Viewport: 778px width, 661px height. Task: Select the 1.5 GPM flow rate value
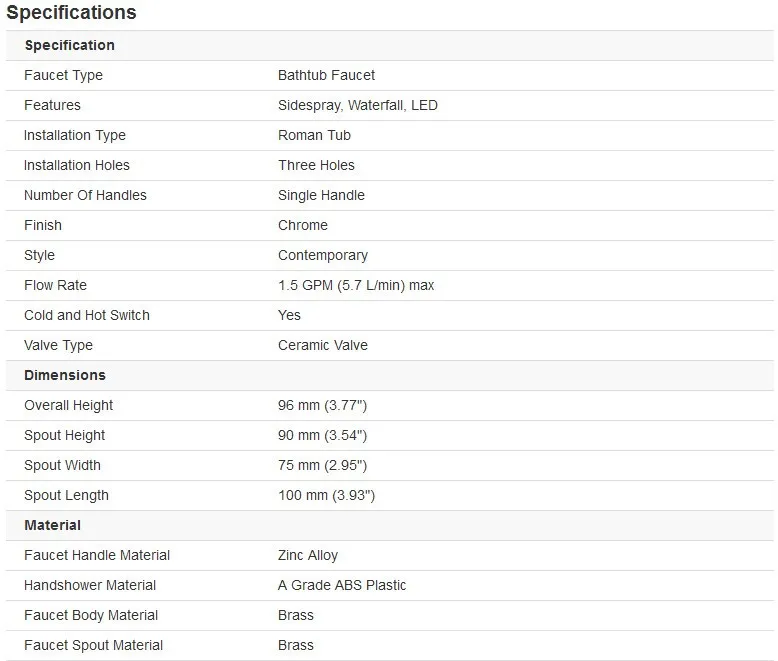356,285
